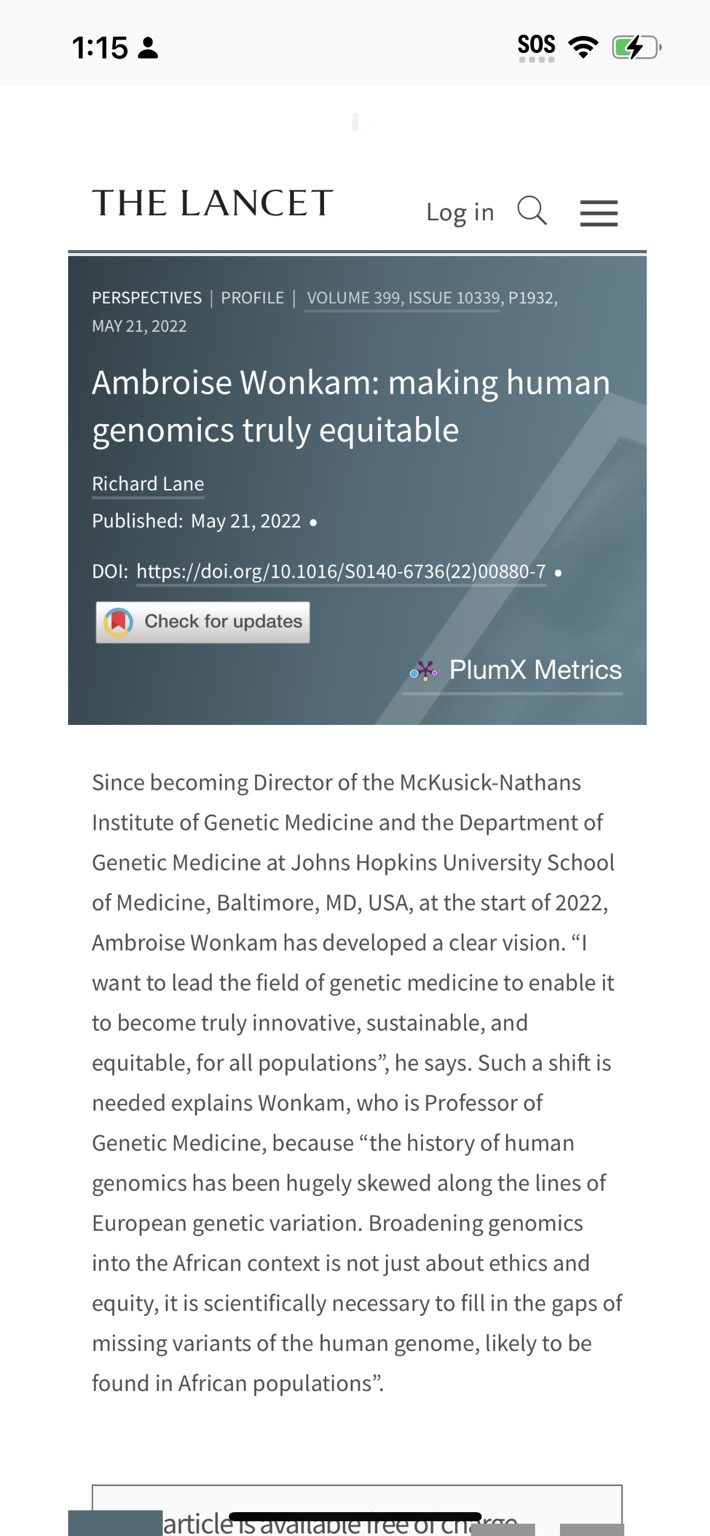Open the hamburger navigation menu
Image resolution: width=710 pixels, height=1536 pixels.
click(x=599, y=212)
